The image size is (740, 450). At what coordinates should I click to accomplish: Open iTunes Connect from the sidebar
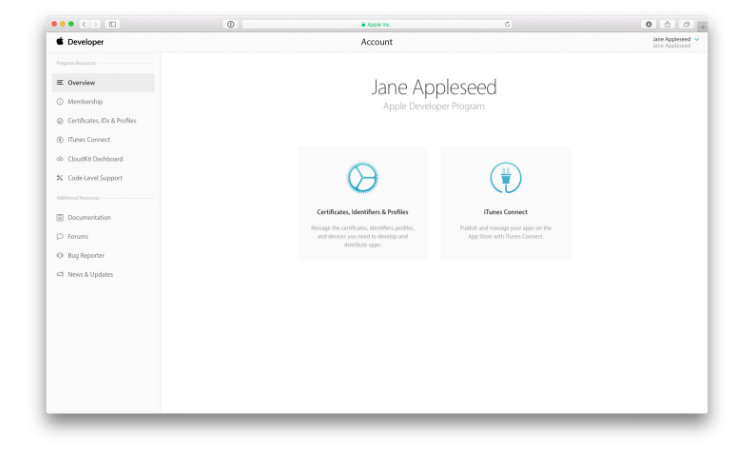pos(89,140)
